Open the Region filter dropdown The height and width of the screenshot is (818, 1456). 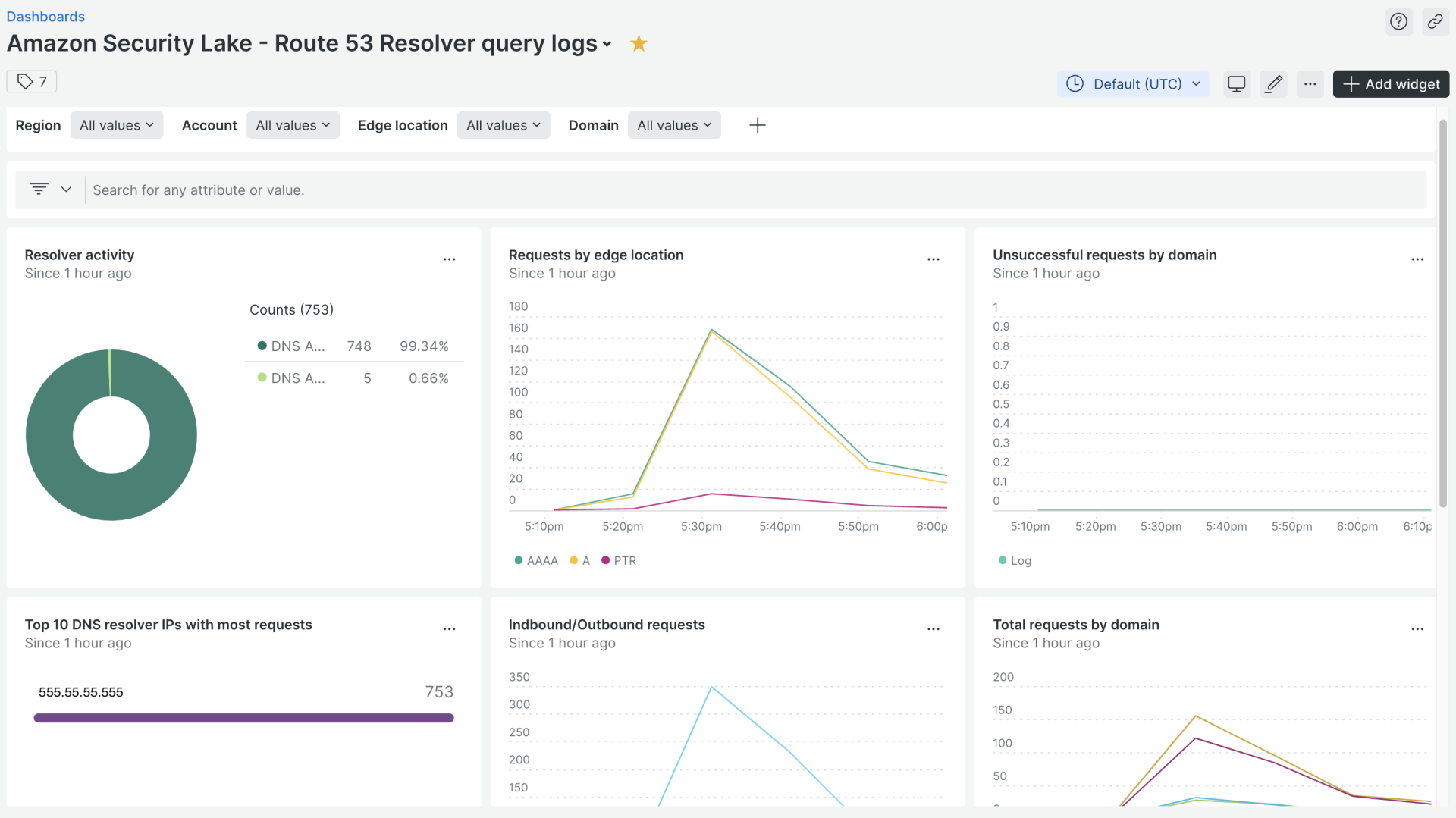coord(116,125)
